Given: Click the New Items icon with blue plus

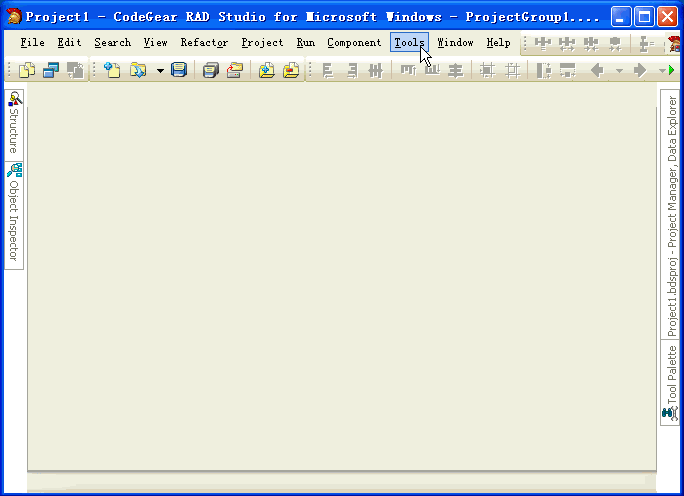Looking at the screenshot, I should (x=112, y=70).
